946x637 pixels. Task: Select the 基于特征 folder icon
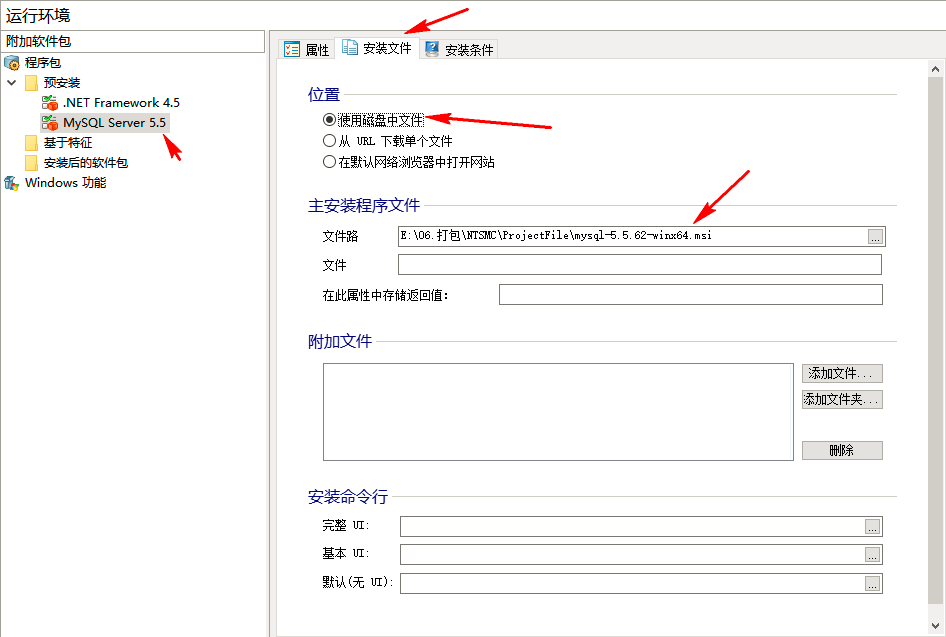point(31,142)
